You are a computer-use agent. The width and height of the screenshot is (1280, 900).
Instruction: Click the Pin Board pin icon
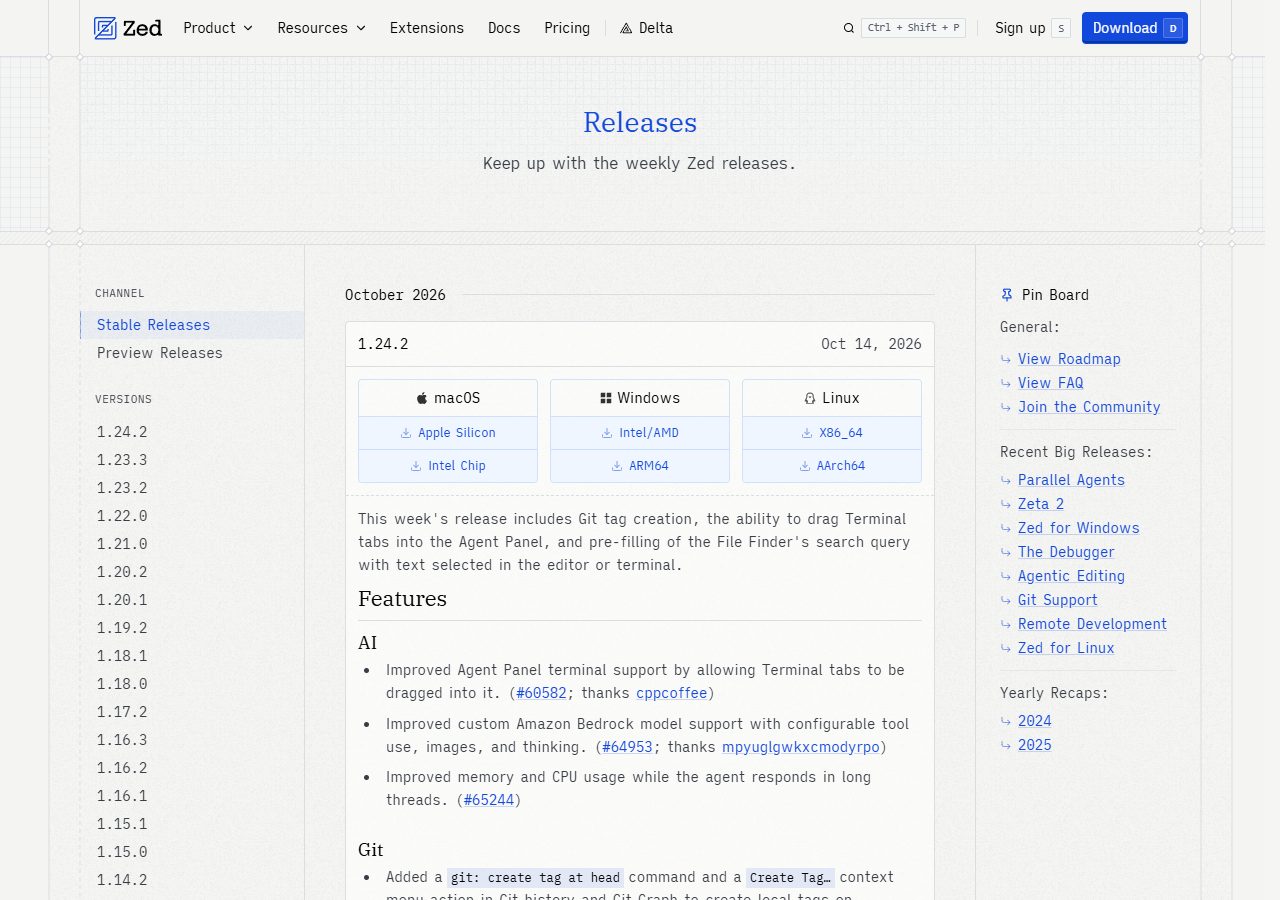point(1007,295)
